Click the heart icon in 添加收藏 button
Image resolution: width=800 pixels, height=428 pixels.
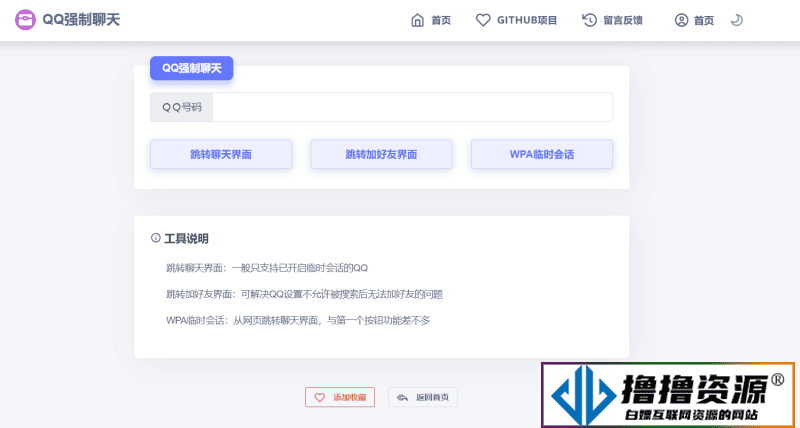[x=319, y=397]
